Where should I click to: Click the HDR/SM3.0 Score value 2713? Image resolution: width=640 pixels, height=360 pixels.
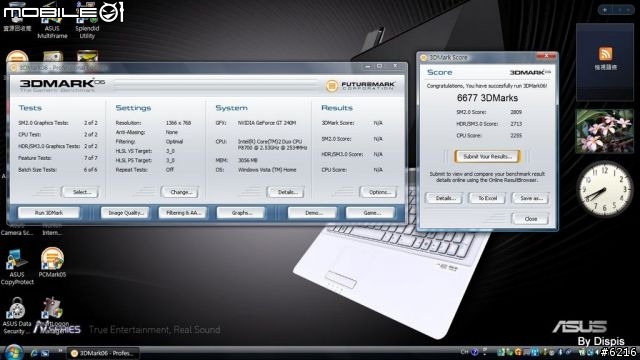516,124
